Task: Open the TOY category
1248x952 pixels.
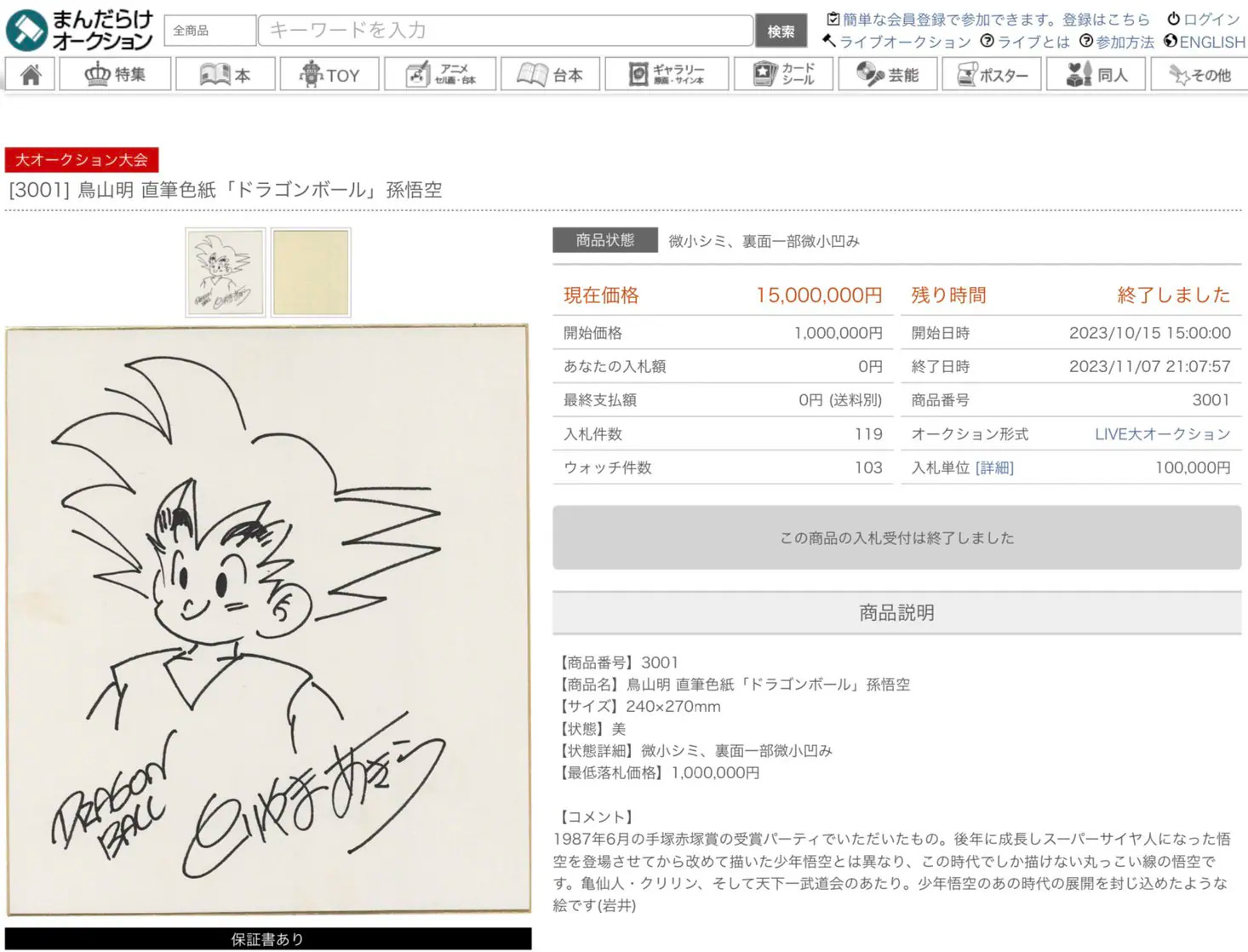Action: [329, 74]
